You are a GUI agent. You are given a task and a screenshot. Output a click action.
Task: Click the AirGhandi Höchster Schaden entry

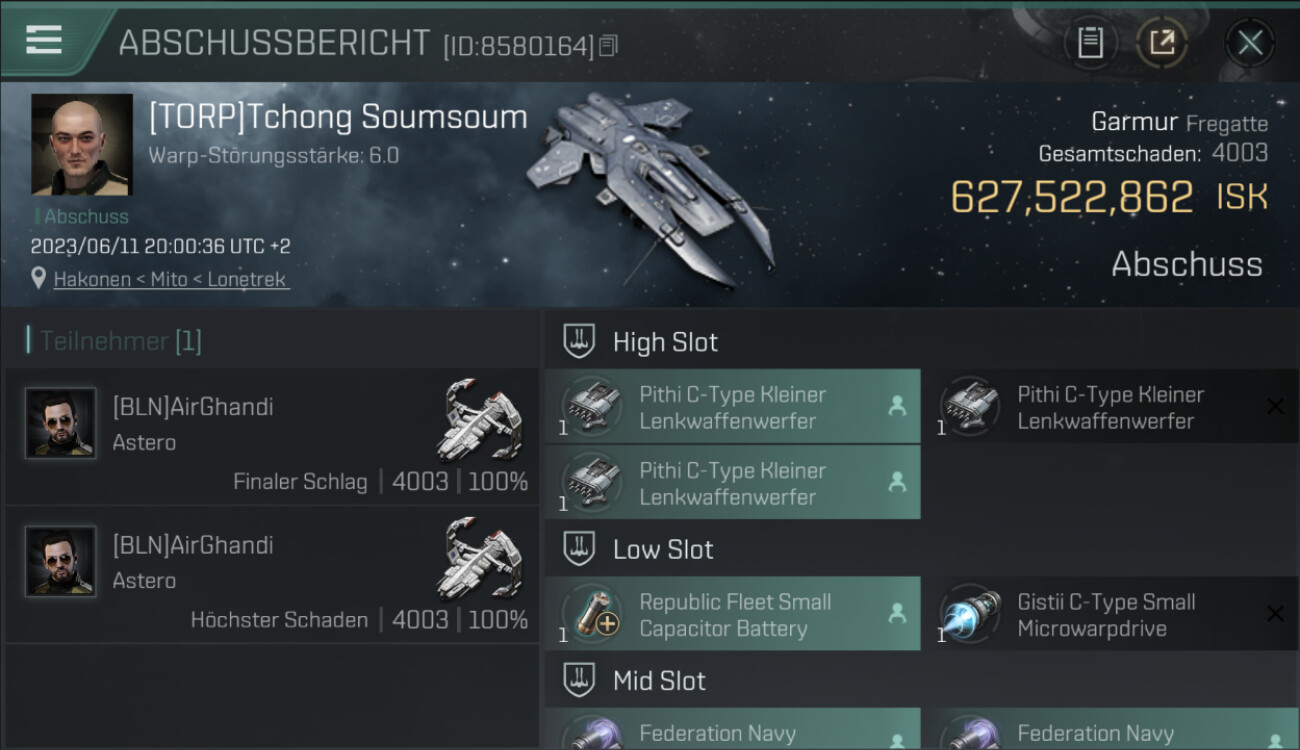pos(272,575)
